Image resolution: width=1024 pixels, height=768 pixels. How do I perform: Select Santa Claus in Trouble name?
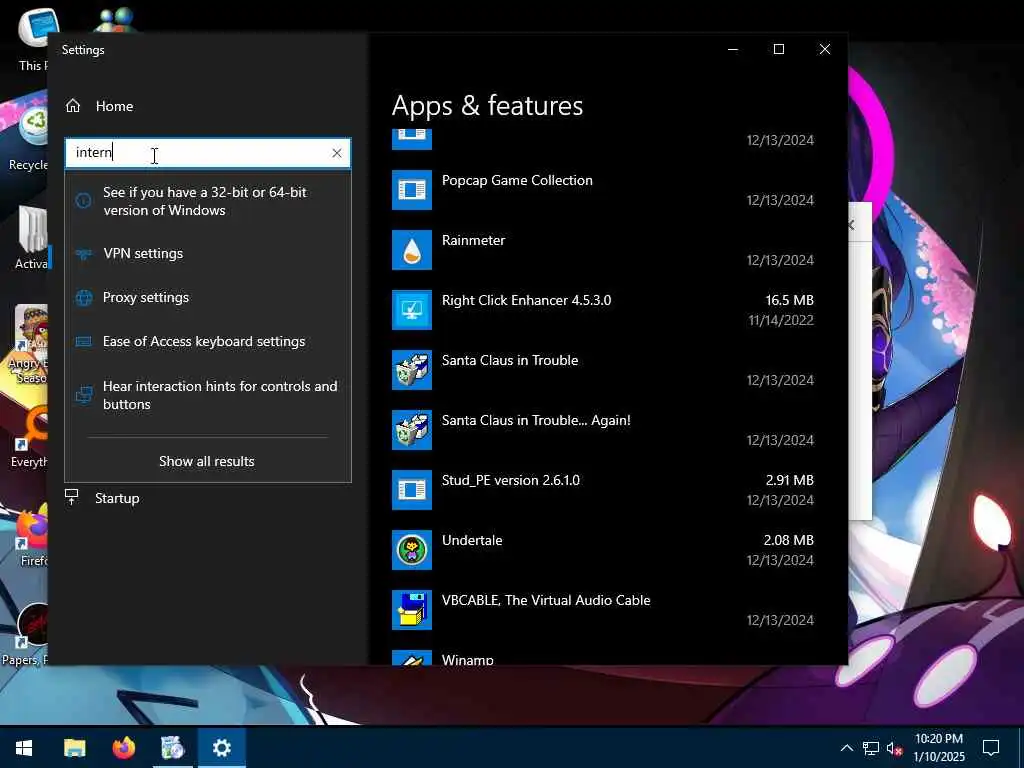coord(510,360)
